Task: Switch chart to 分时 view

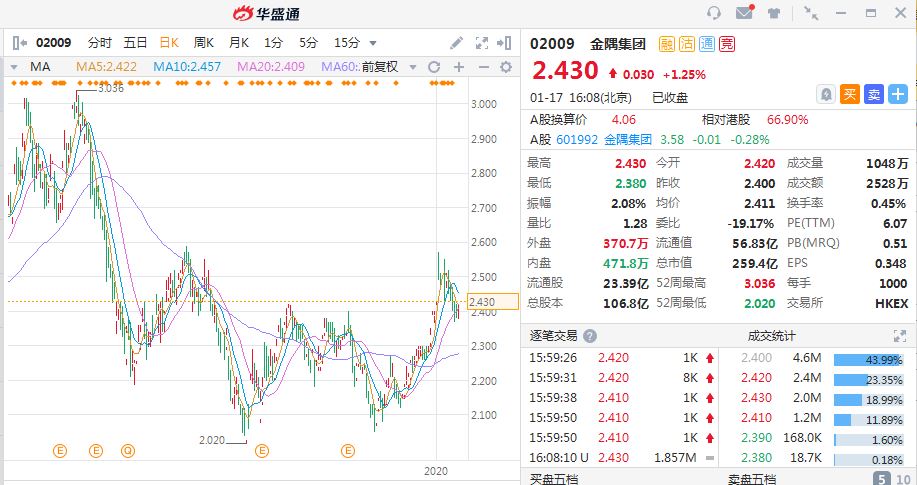Action: click(99, 43)
